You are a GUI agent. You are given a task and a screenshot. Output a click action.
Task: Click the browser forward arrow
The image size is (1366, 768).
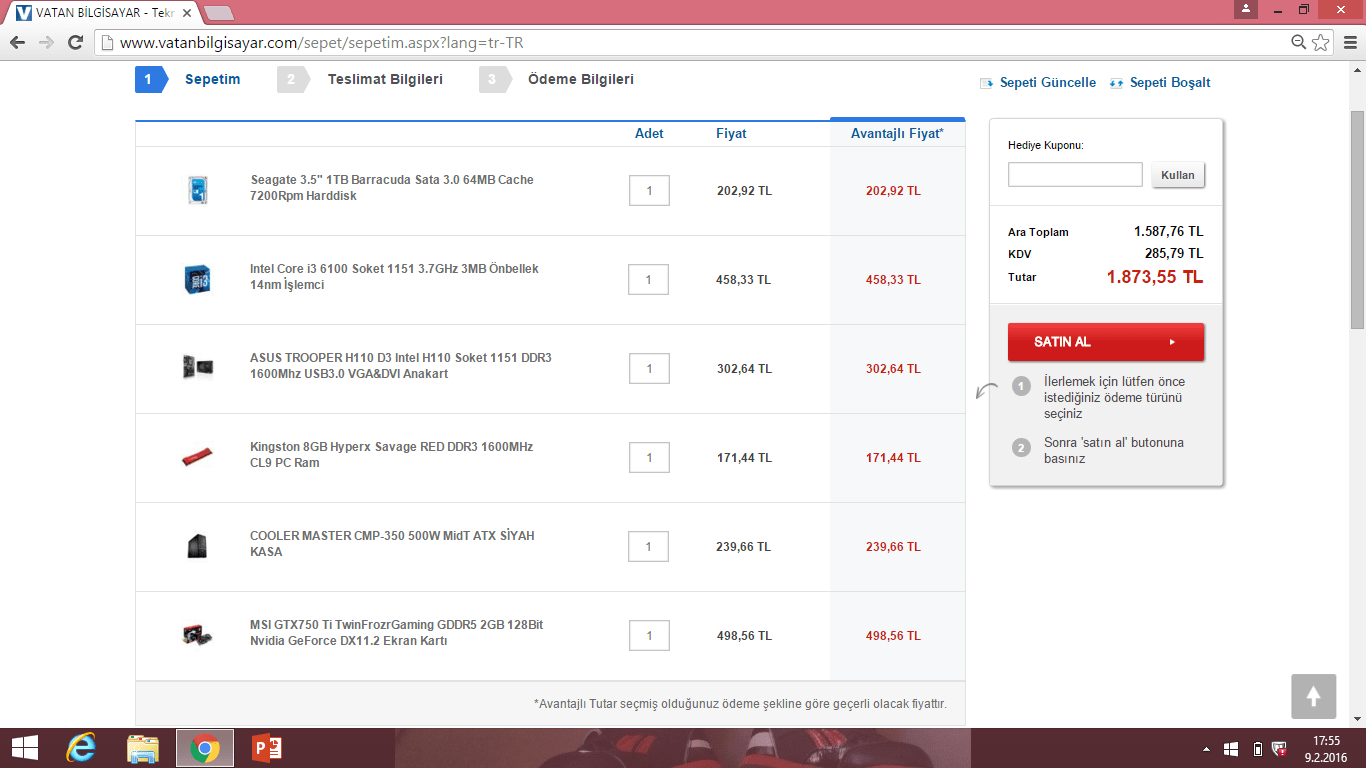coord(46,43)
